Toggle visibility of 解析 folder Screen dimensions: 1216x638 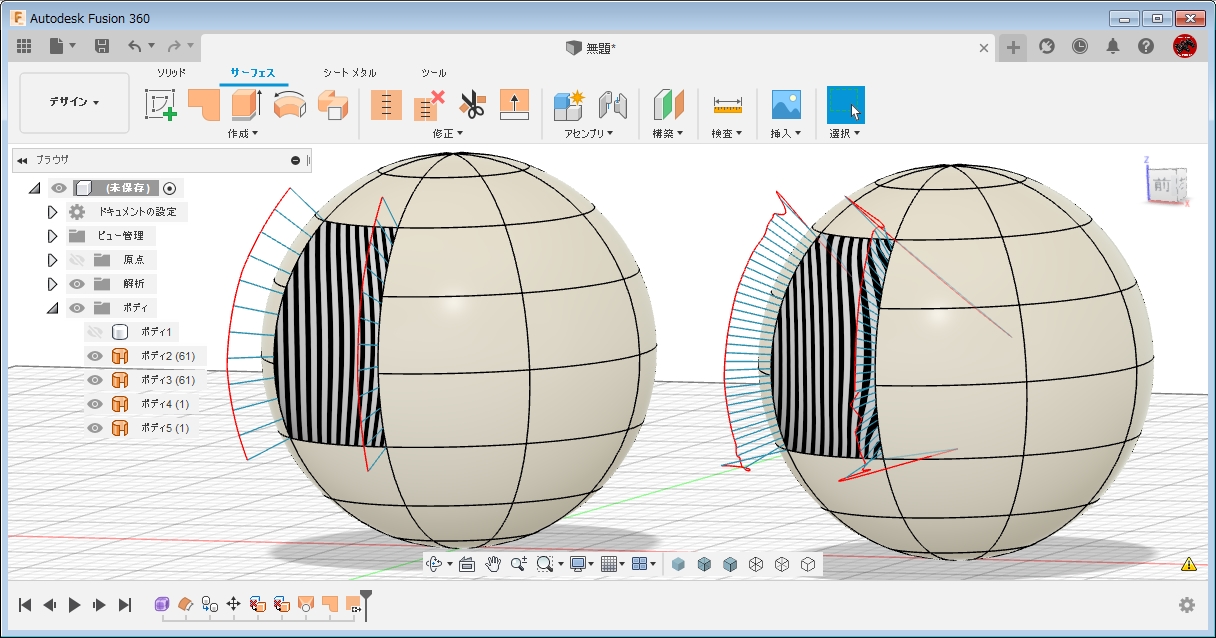point(76,284)
